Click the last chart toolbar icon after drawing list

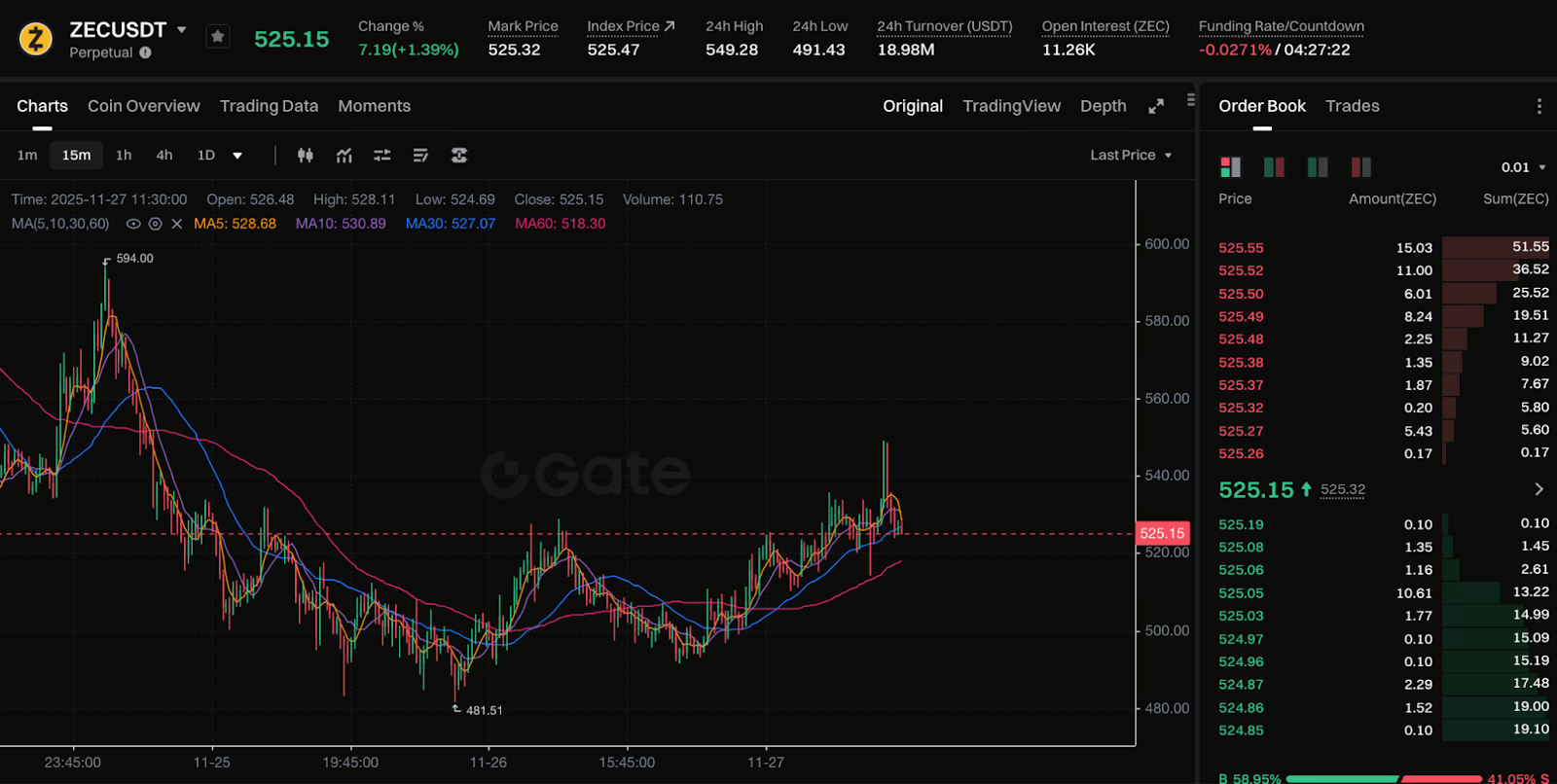(x=459, y=156)
